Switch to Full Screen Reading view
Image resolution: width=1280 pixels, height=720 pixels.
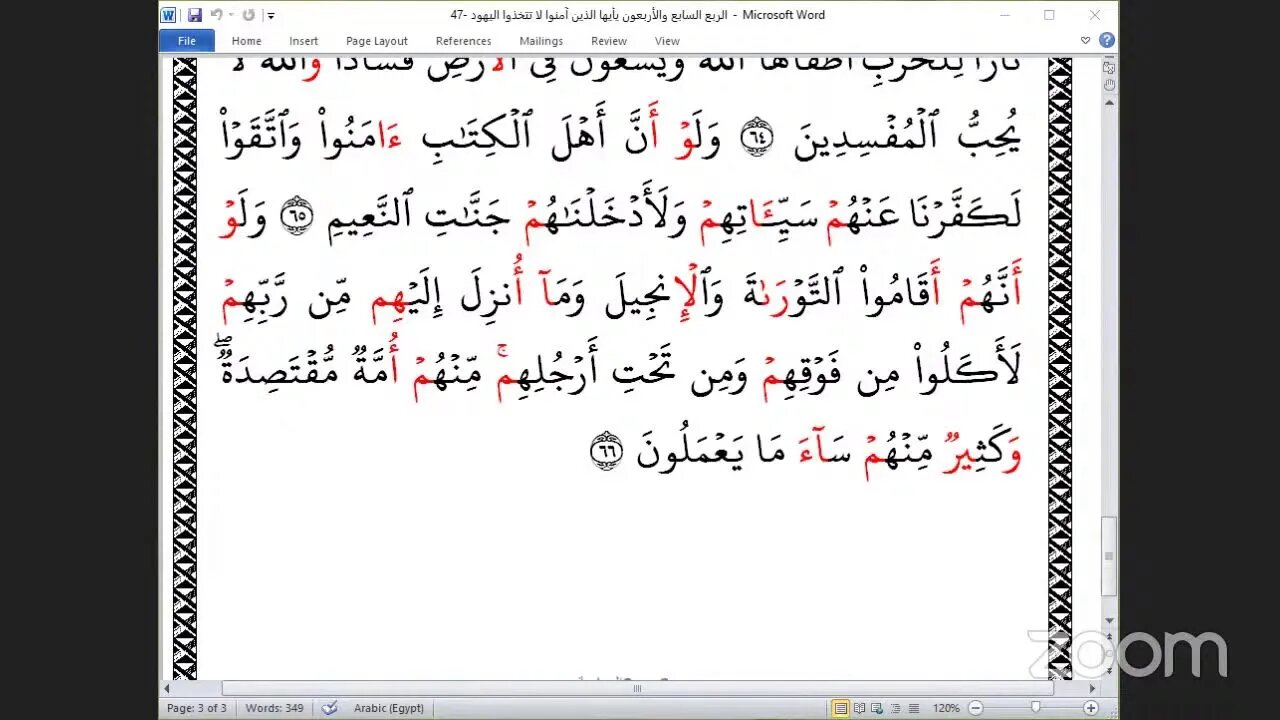859,708
